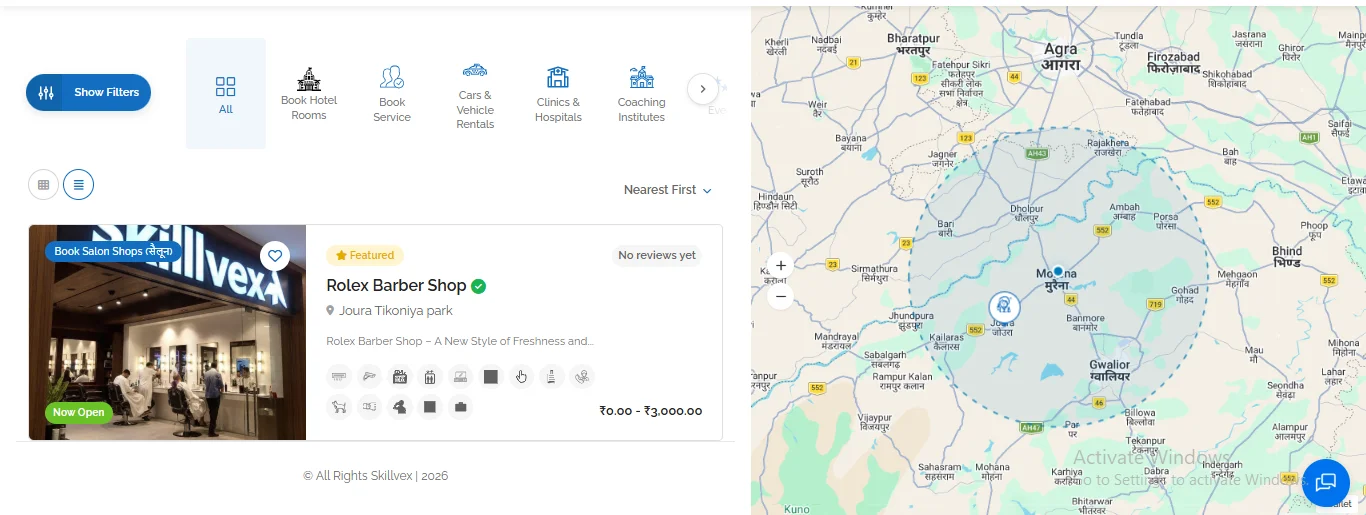Switch to grid view layout

(x=43, y=184)
